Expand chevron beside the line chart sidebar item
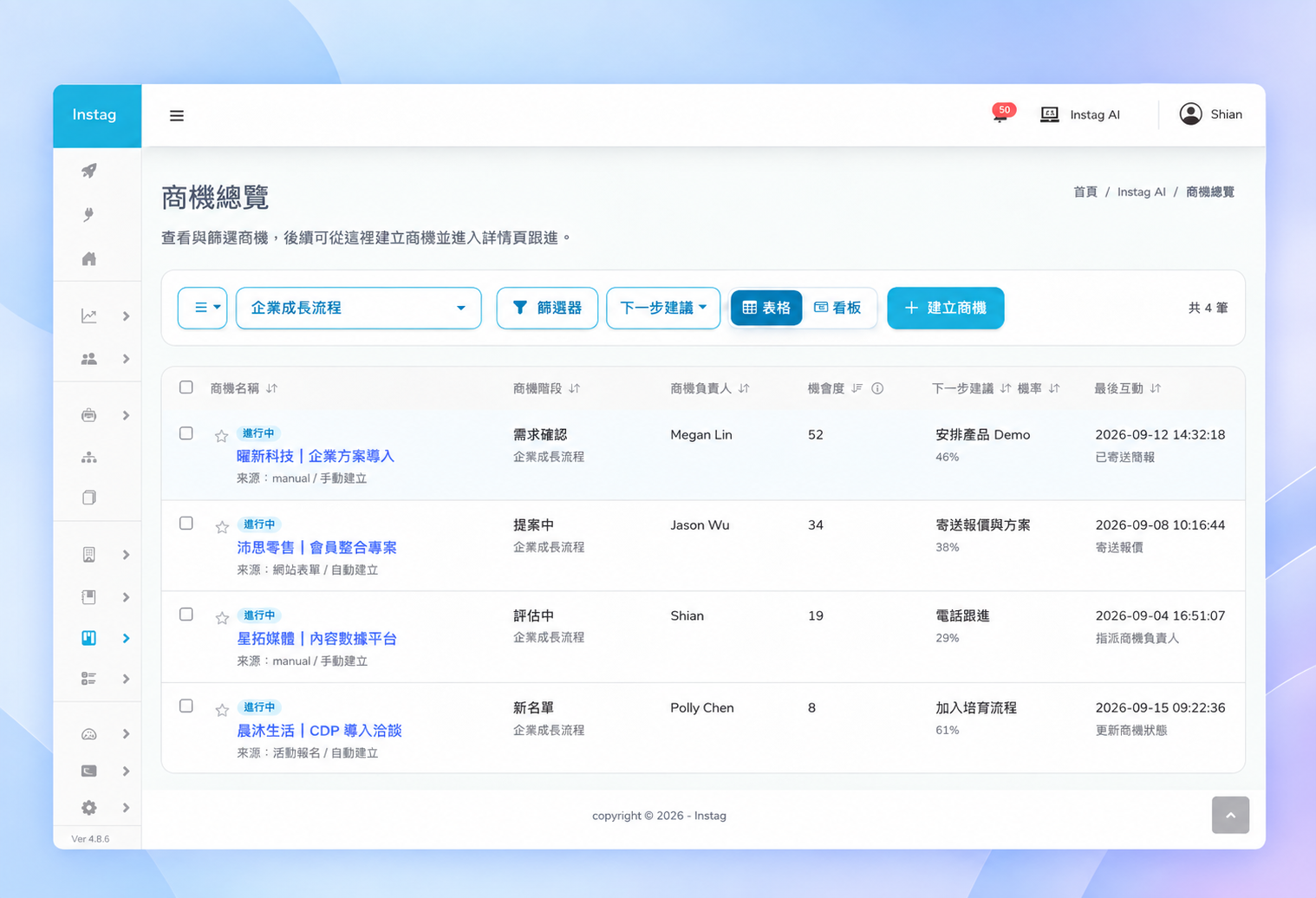Image resolution: width=1316 pixels, height=898 pixels. pyautogui.click(x=126, y=316)
